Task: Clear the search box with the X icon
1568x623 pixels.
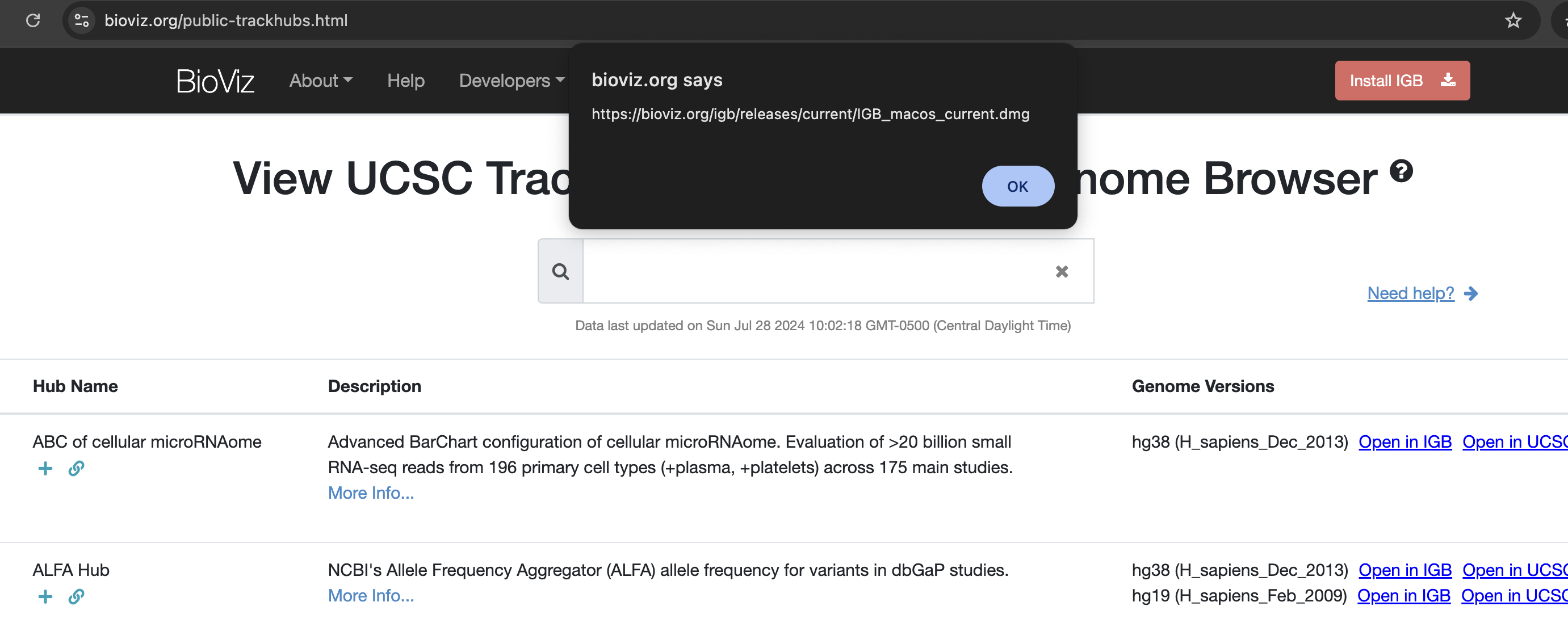Action: [1062, 271]
